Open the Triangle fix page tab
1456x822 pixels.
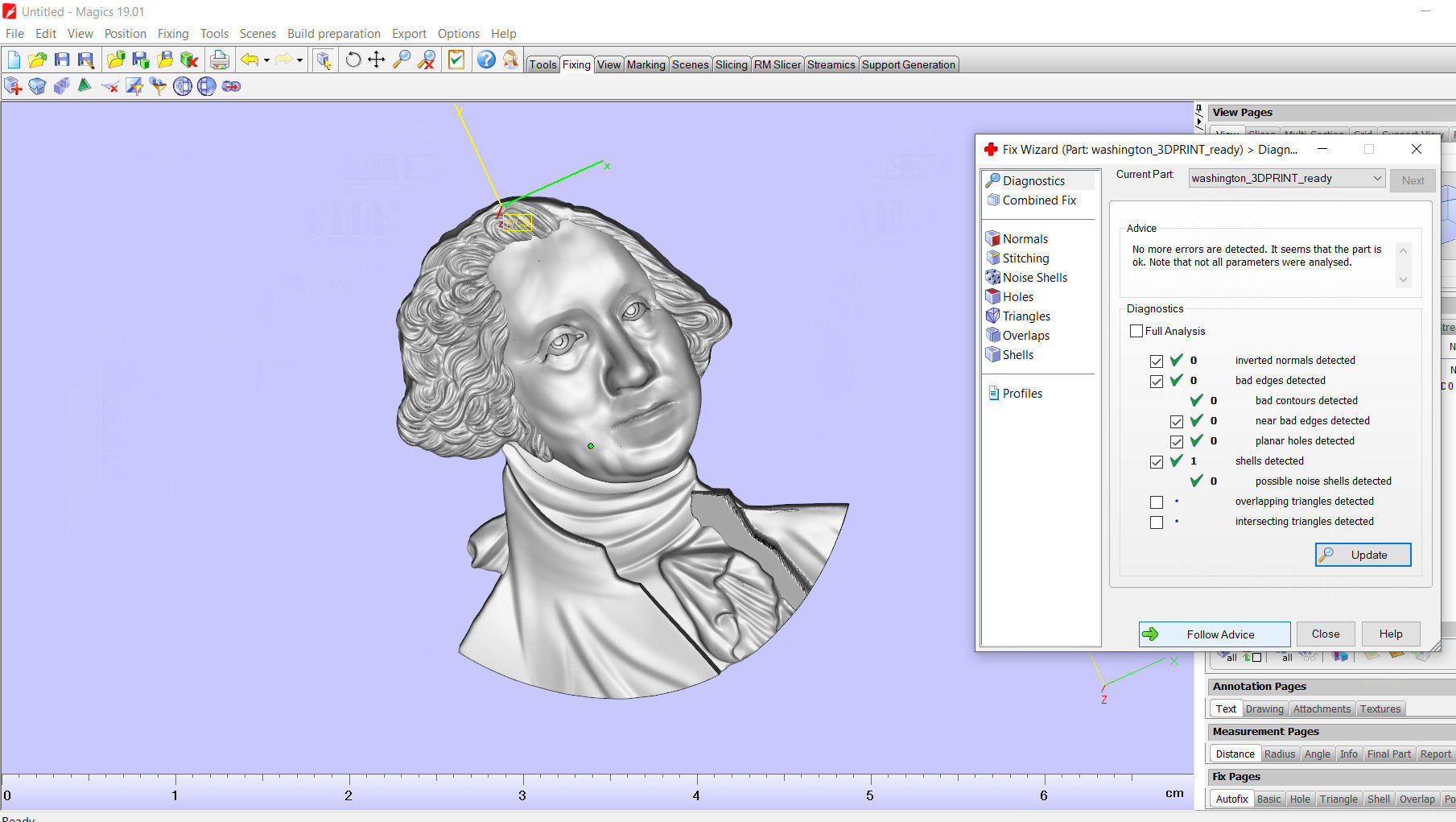[1338, 799]
